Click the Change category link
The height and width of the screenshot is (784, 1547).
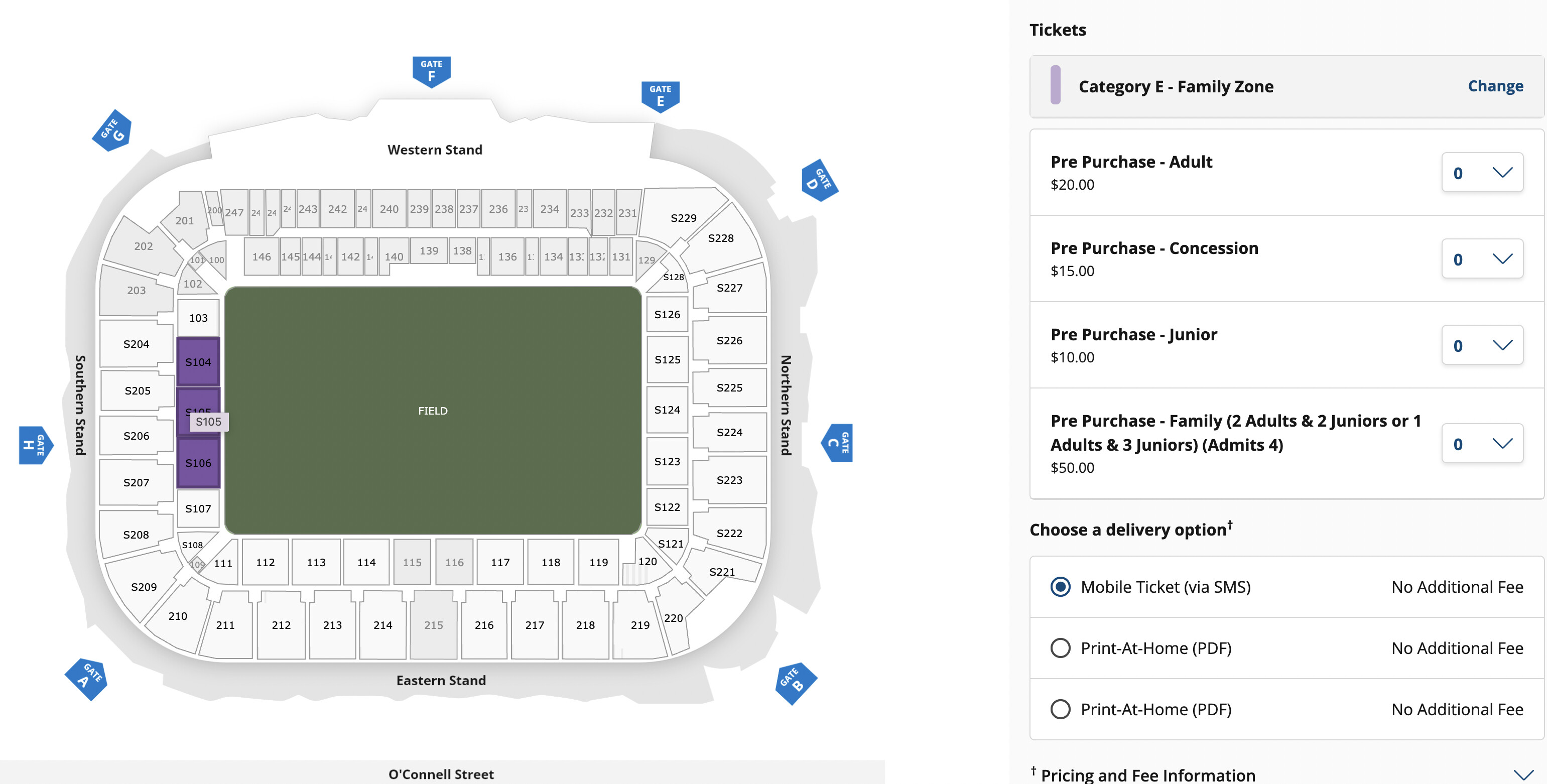click(x=1495, y=86)
